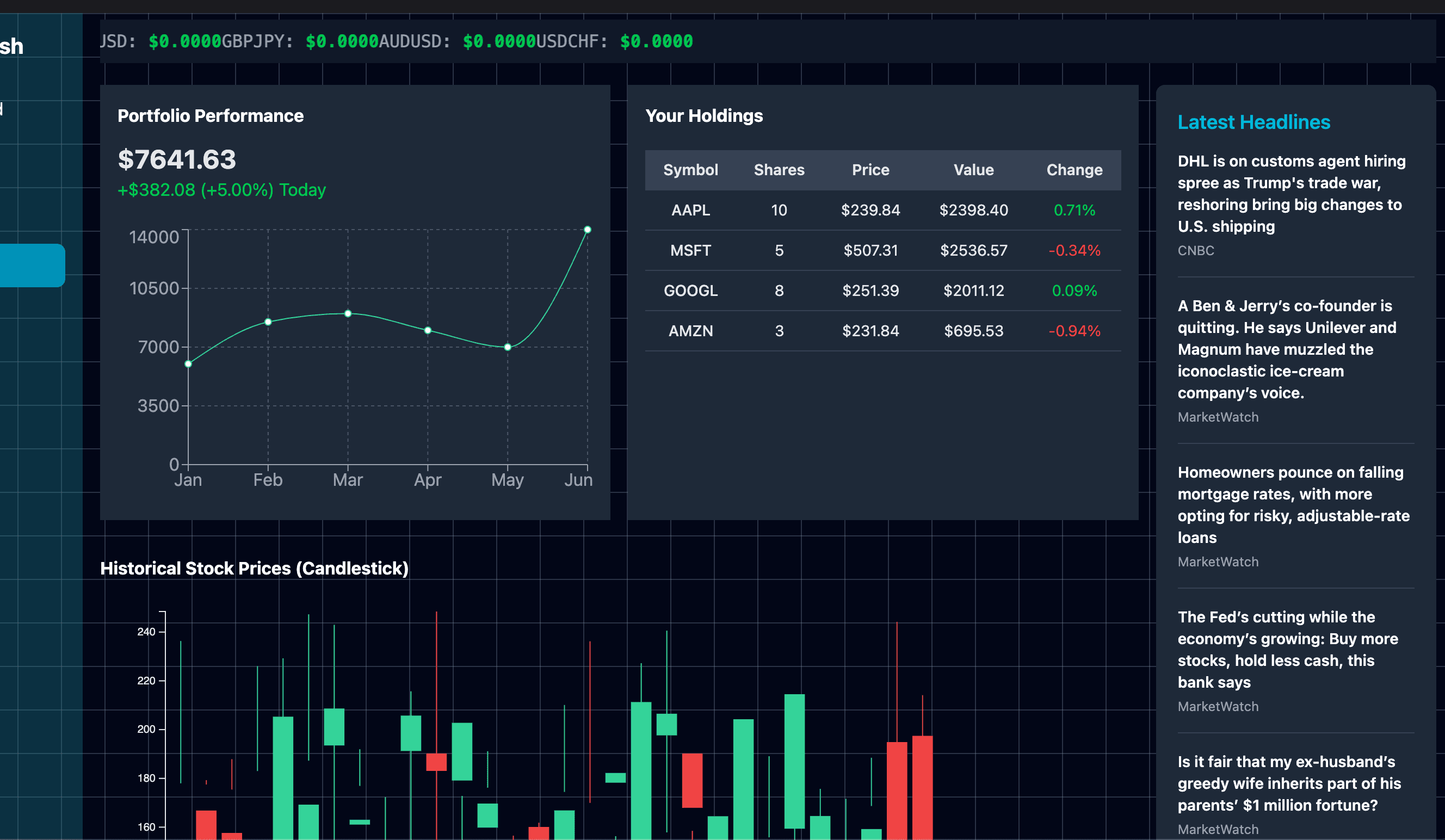Click the MSFT value $2536.57
1445x840 pixels.
point(974,250)
